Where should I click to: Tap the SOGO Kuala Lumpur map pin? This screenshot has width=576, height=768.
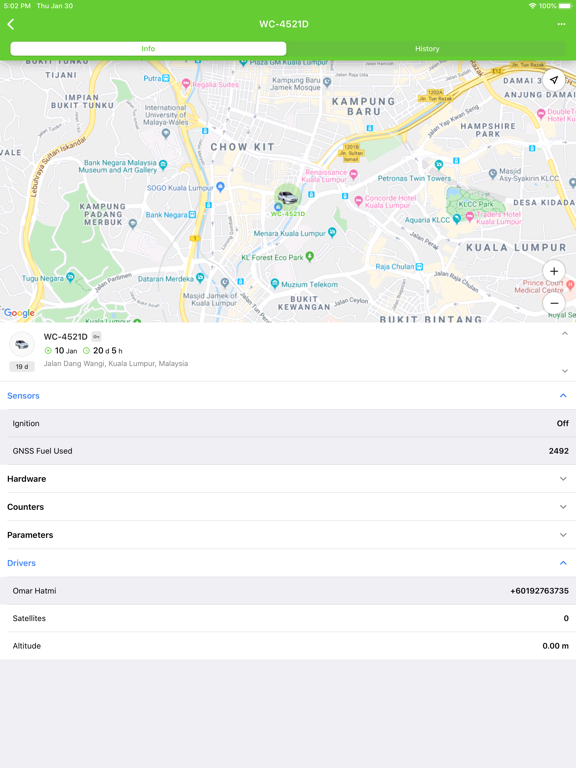[220, 186]
